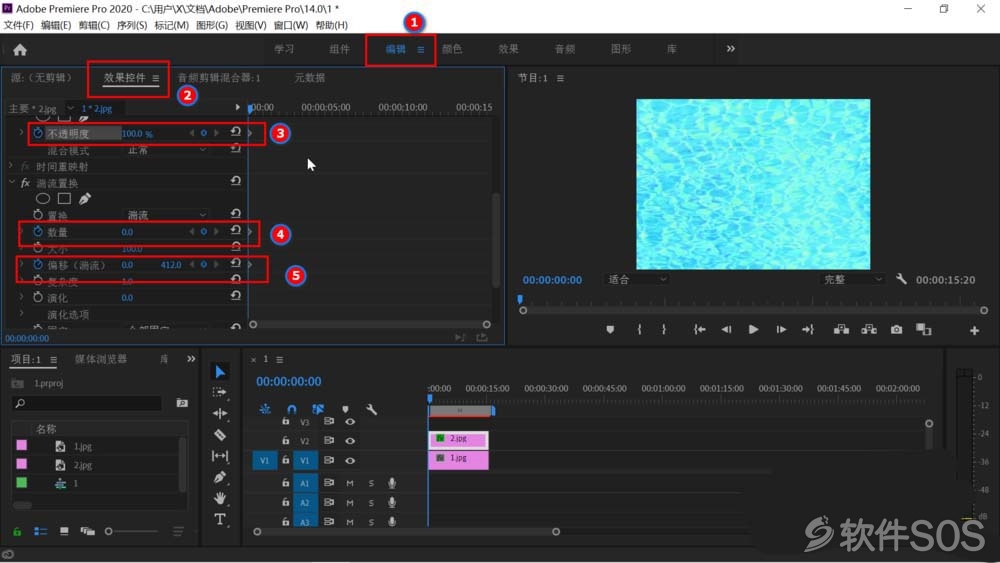Image resolution: width=1000 pixels, height=563 pixels.
Task: Toggle V3 track output eye
Action: [350, 421]
